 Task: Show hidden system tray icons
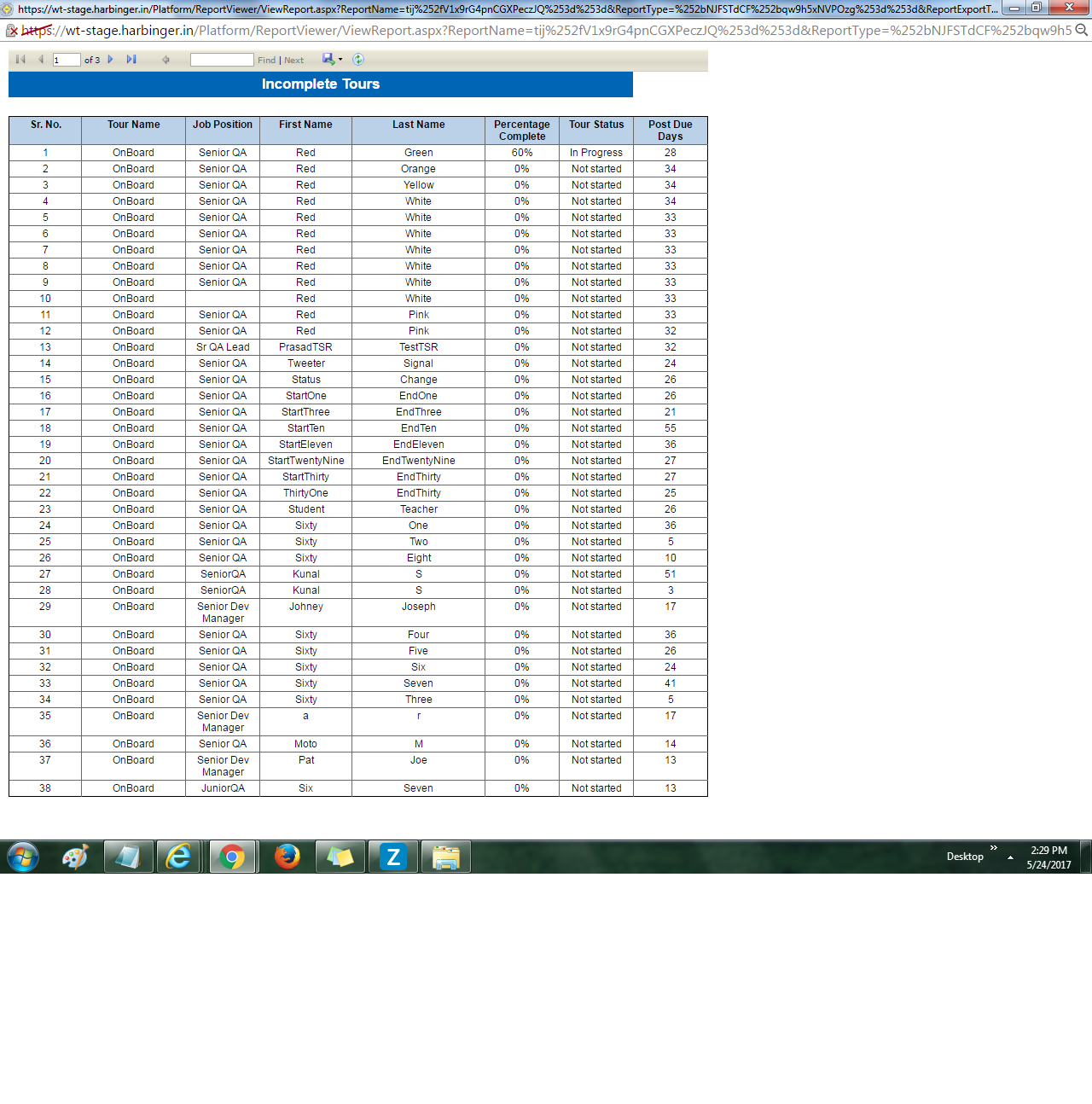(x=1011, y=857)
